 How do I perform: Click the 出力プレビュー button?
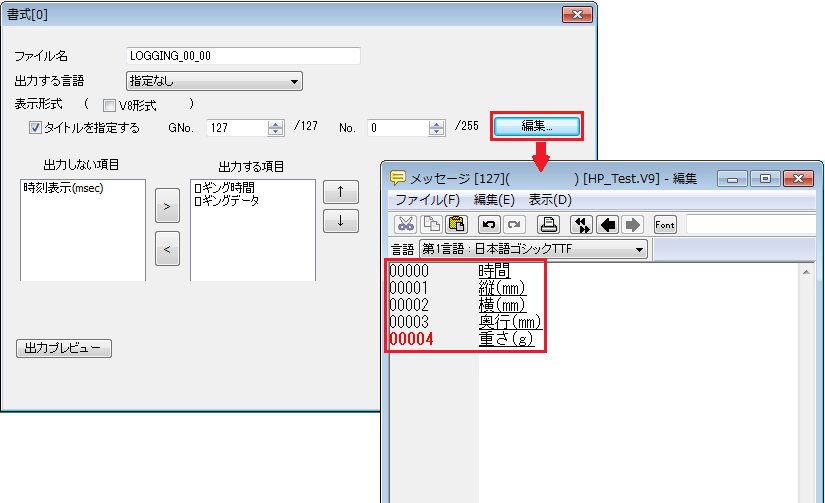point(63,349)
